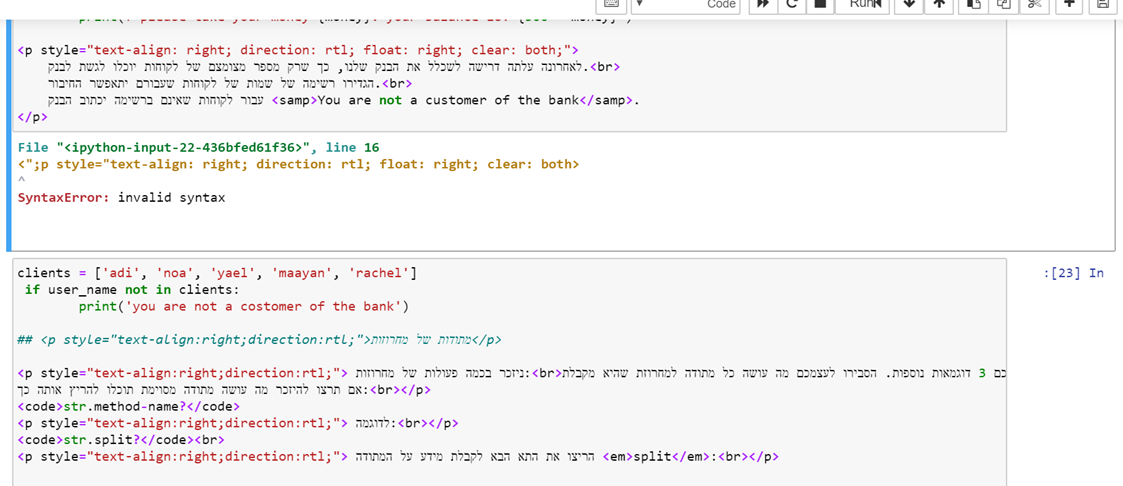Viewport: 1123px width, 486px height.
Task: Open the Code cell type dropdown
Action: coord(686,4)
